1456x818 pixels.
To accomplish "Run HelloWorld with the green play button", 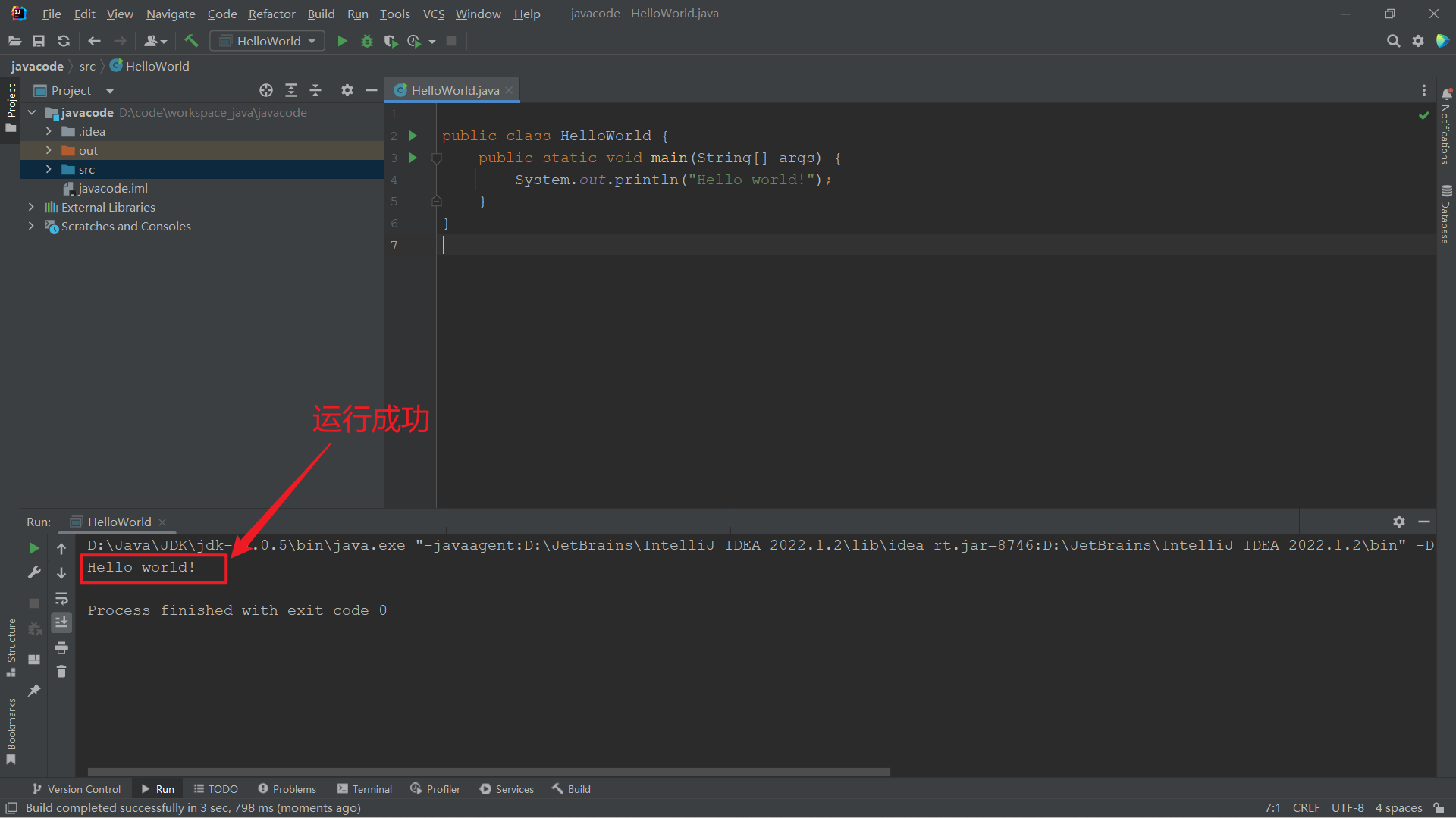I will 342,41.
